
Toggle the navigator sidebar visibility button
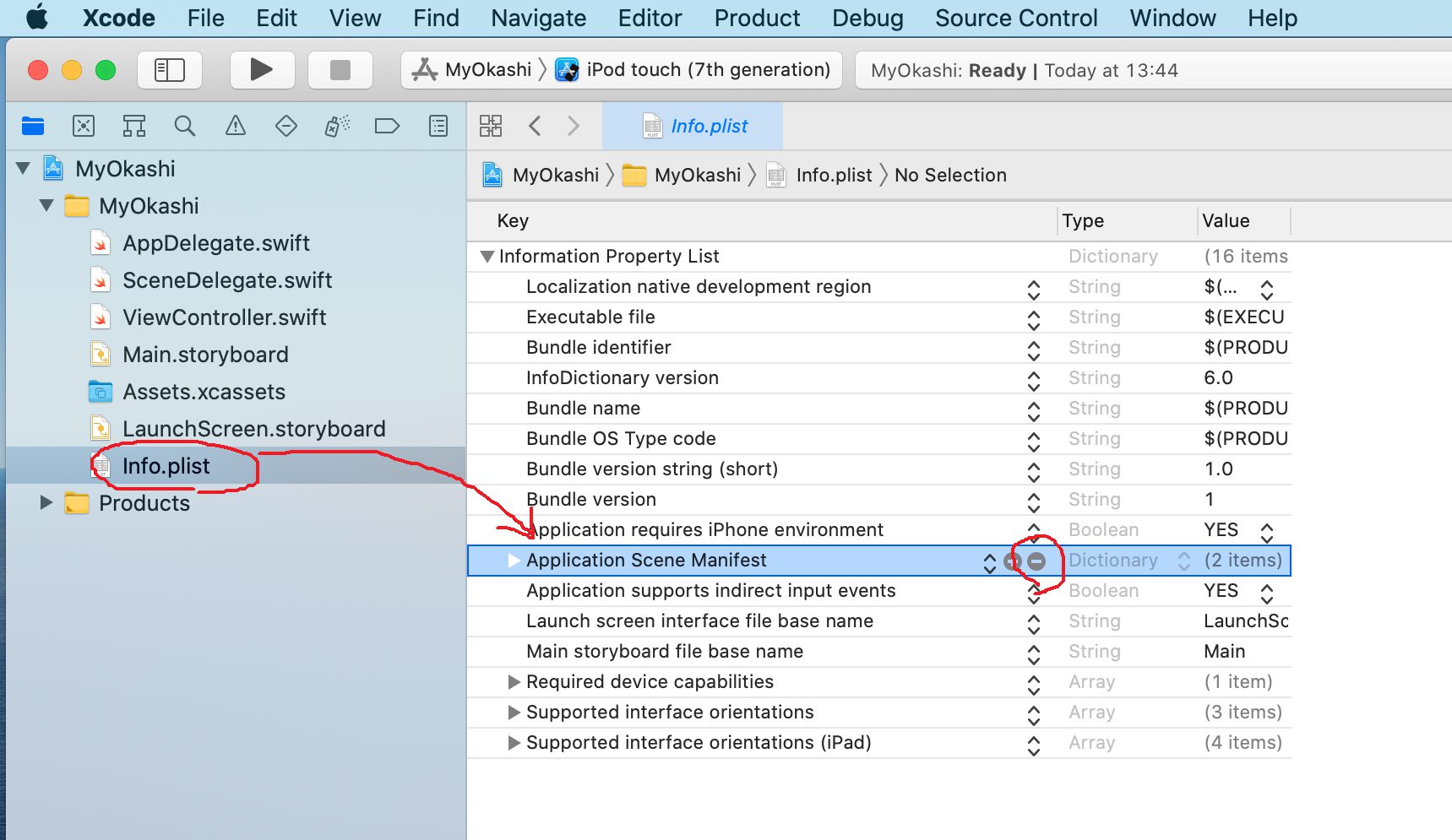pos(170,69)
